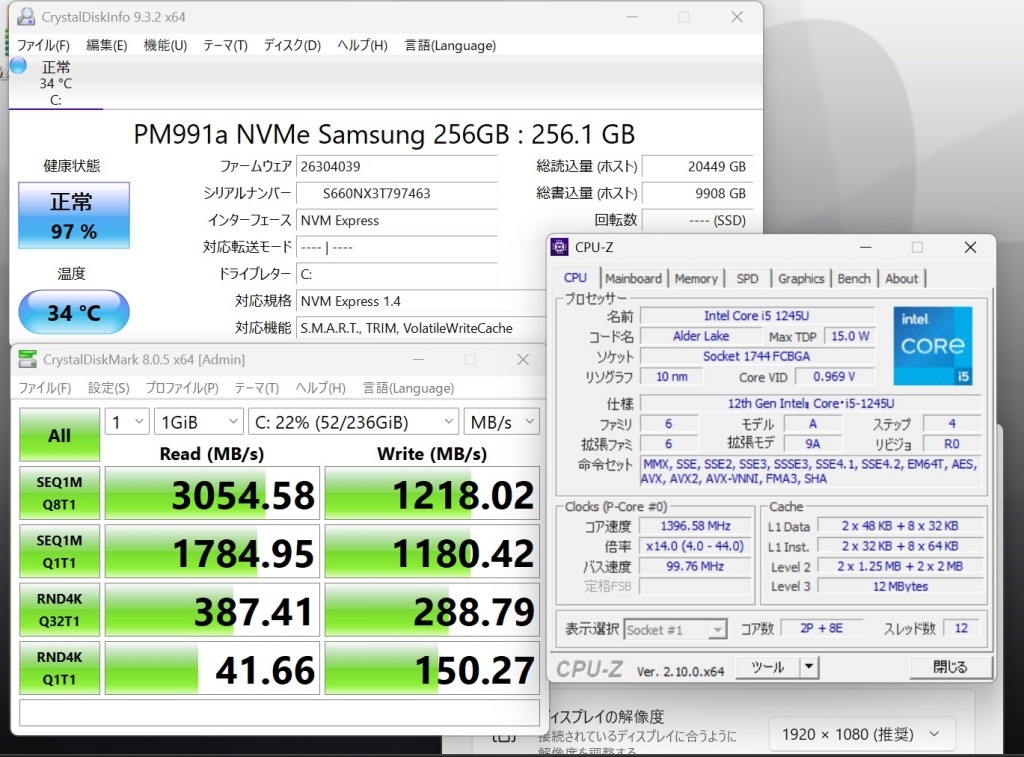This screenshot has width=1024, height=757.
Task: Click the NVM Express 1.4 standard field
Action: click(421, 301)
